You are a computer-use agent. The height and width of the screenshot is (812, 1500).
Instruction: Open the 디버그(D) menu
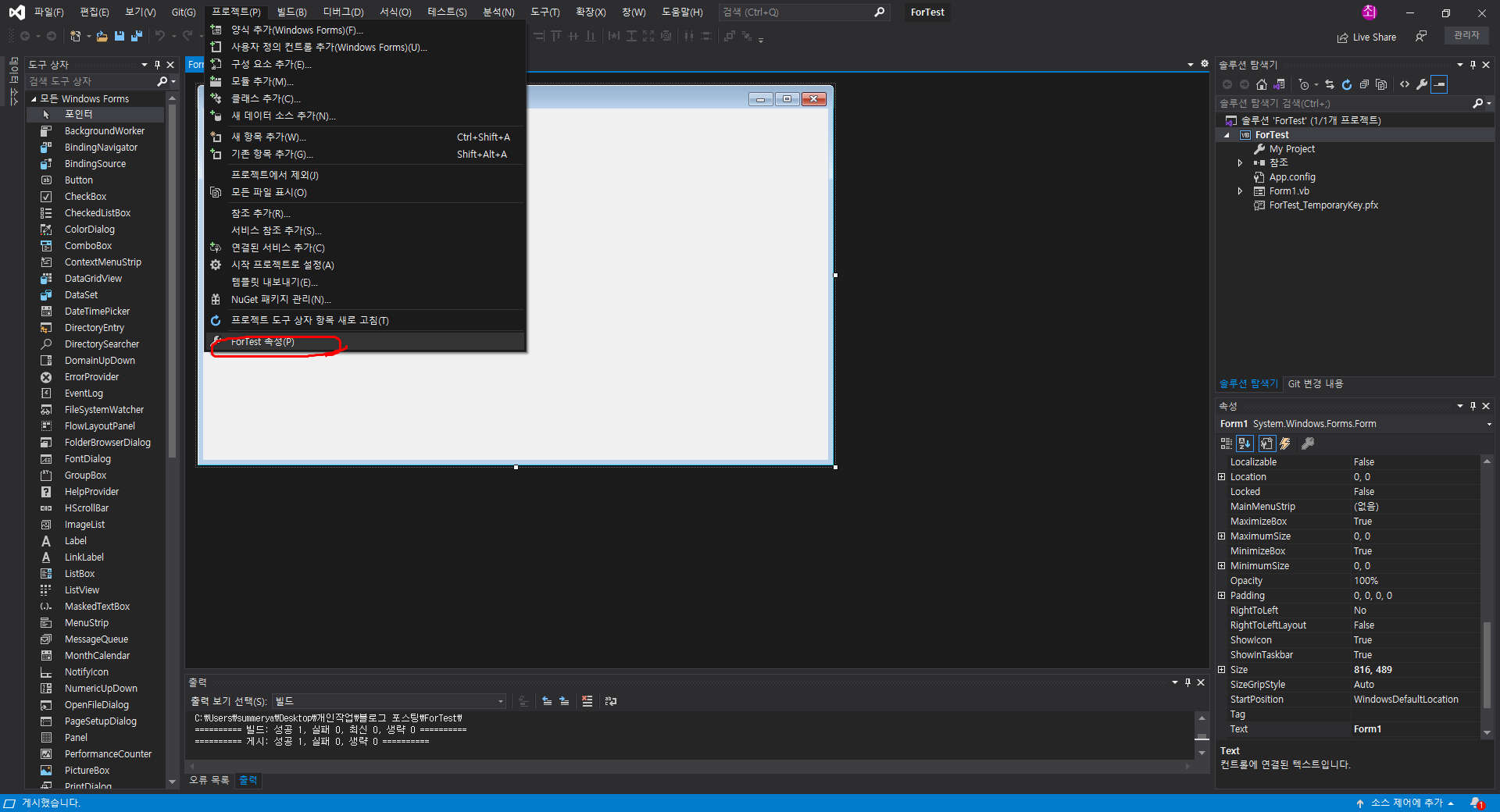pos(343,12)
